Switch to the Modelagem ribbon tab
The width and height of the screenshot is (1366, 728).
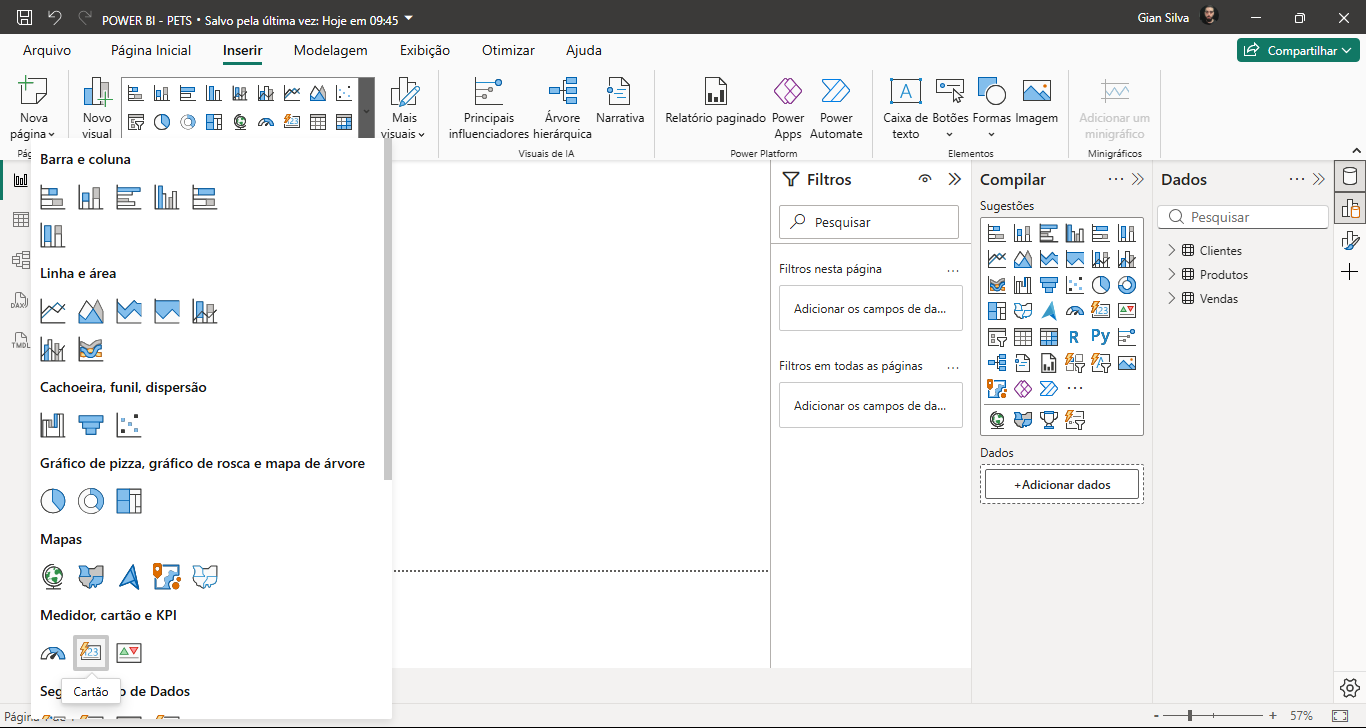pyautogui.click(x=330, y=50)
